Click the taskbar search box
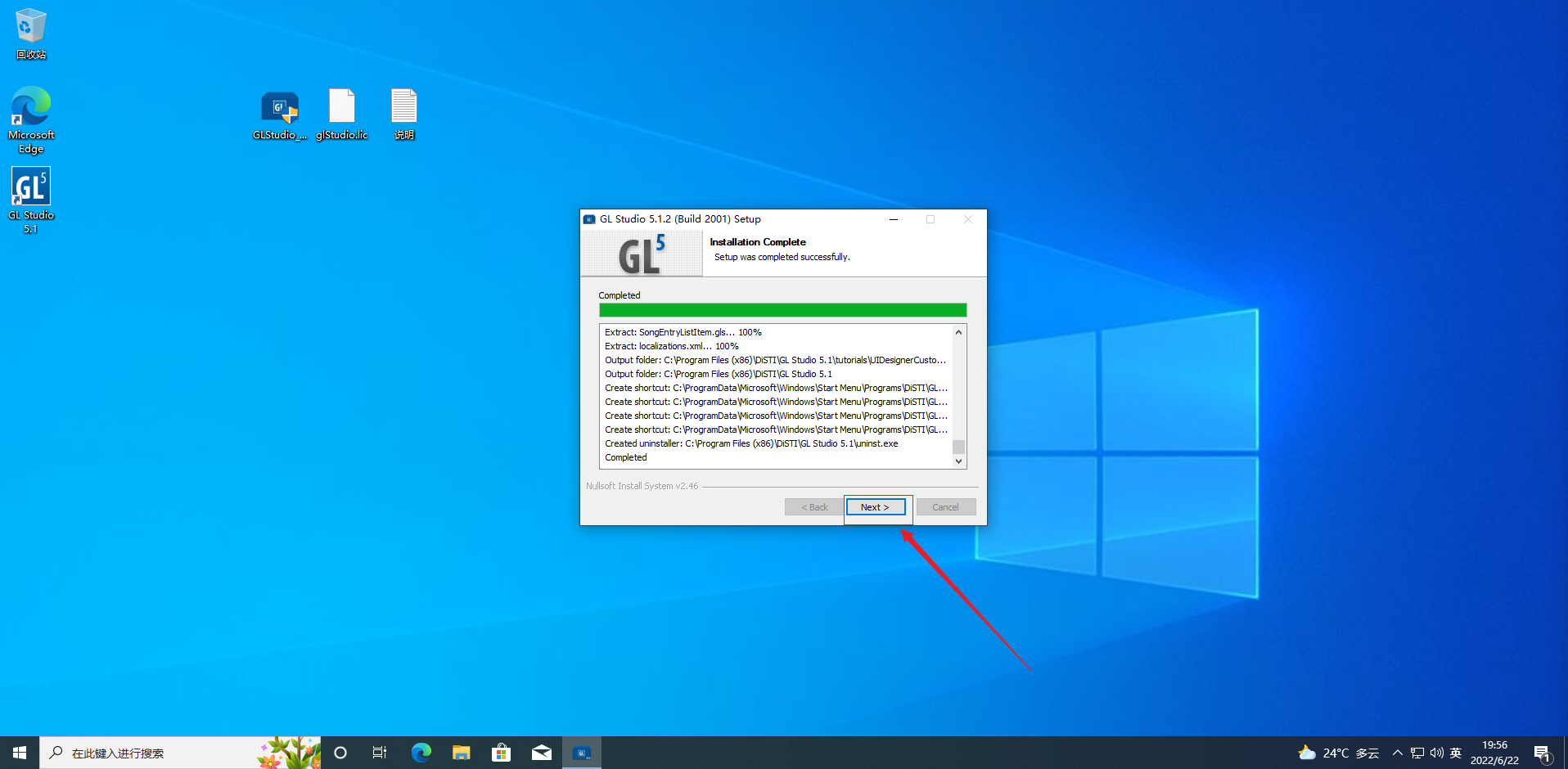The image size is (1568, 769). click(180, 753)
